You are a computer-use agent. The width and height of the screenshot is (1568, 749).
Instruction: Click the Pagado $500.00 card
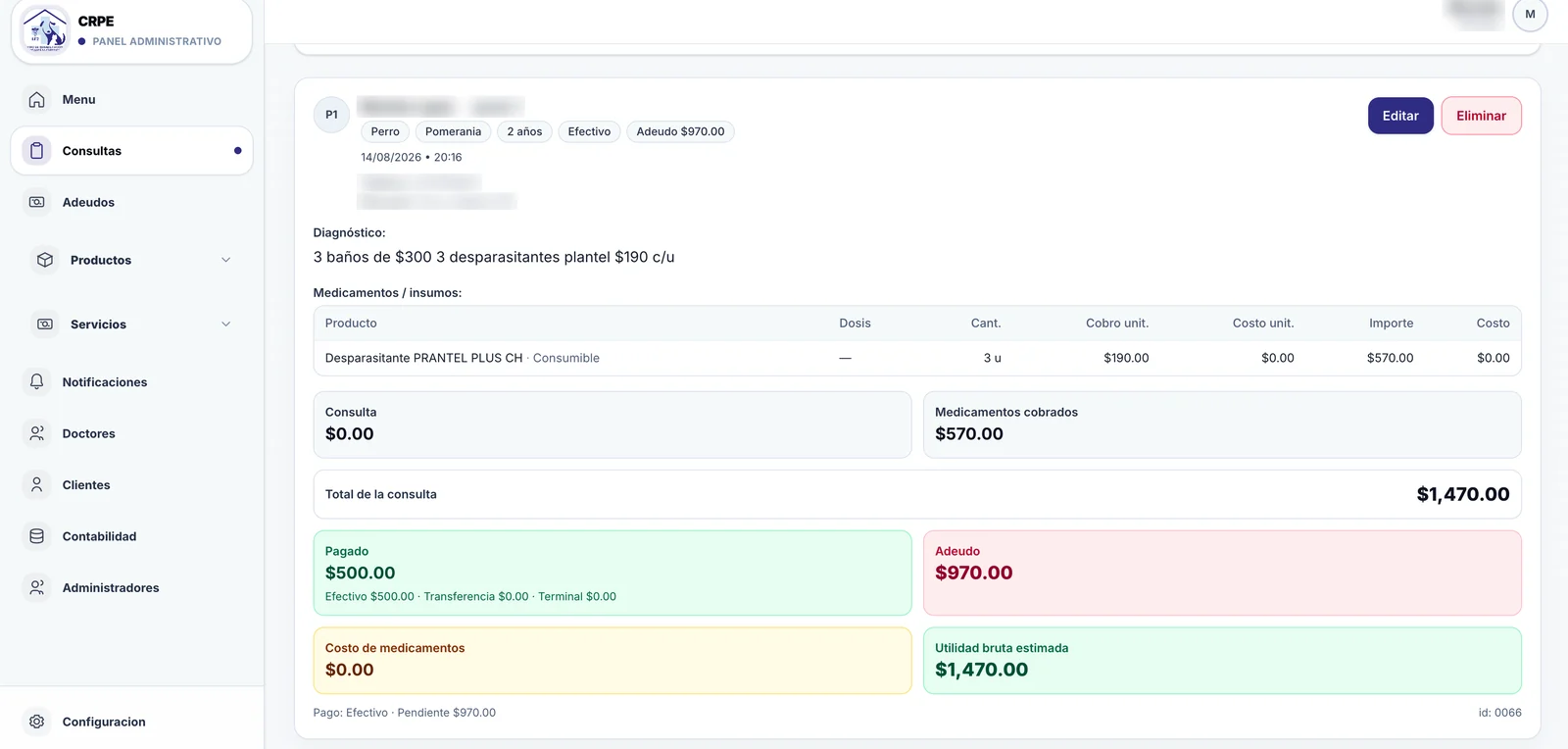click(x=612, y=574)
